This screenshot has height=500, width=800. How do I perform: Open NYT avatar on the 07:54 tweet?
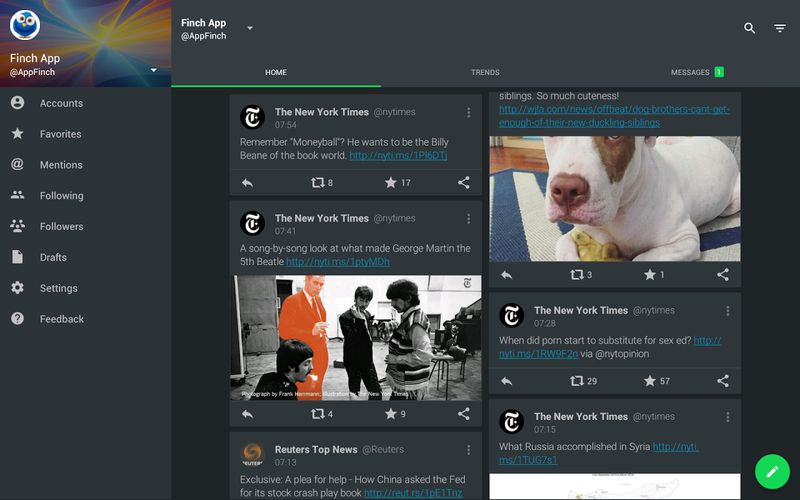click(x=253, y=117)
